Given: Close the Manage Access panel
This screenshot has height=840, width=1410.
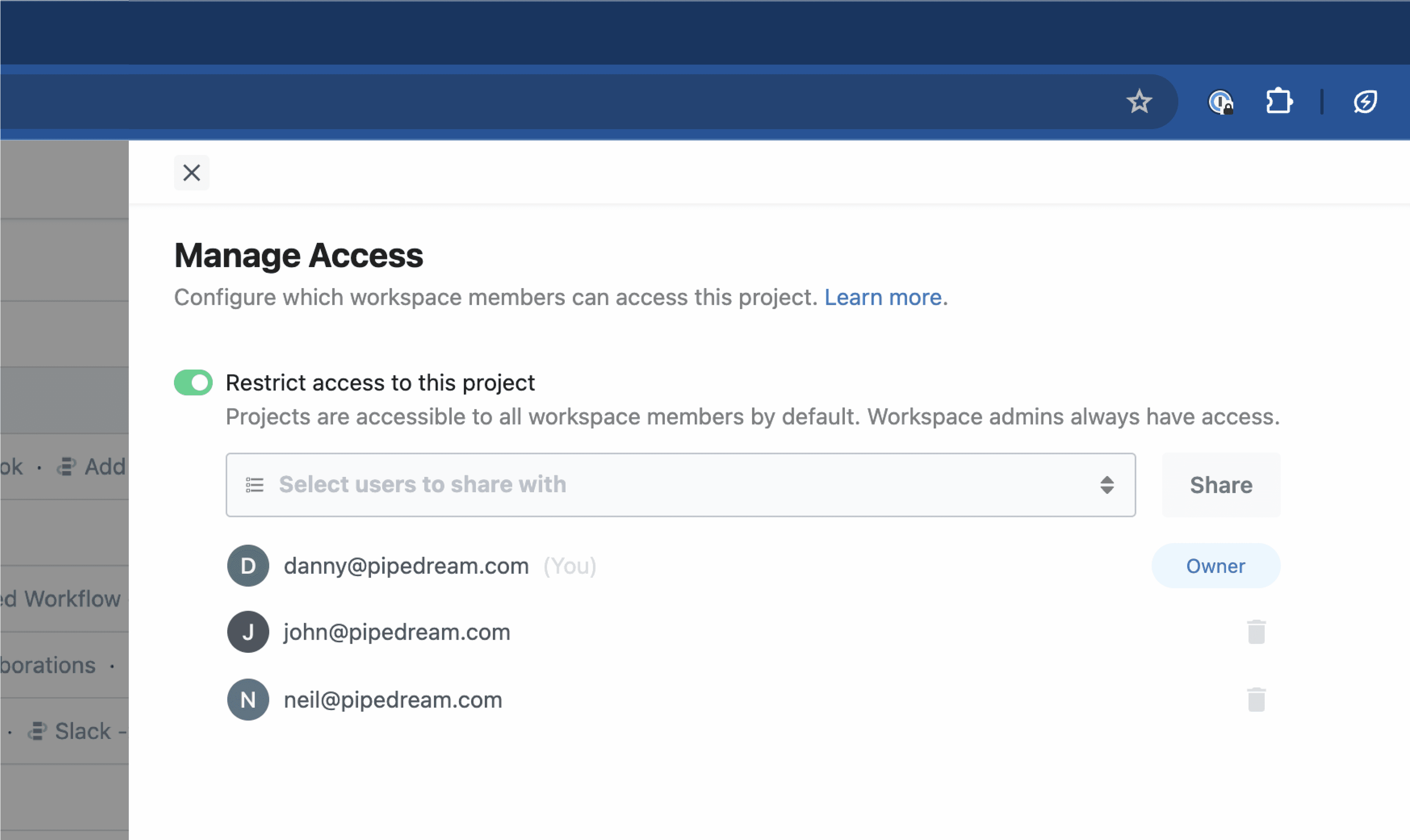Looking at the screenshot, I should (x=191, y=172).
